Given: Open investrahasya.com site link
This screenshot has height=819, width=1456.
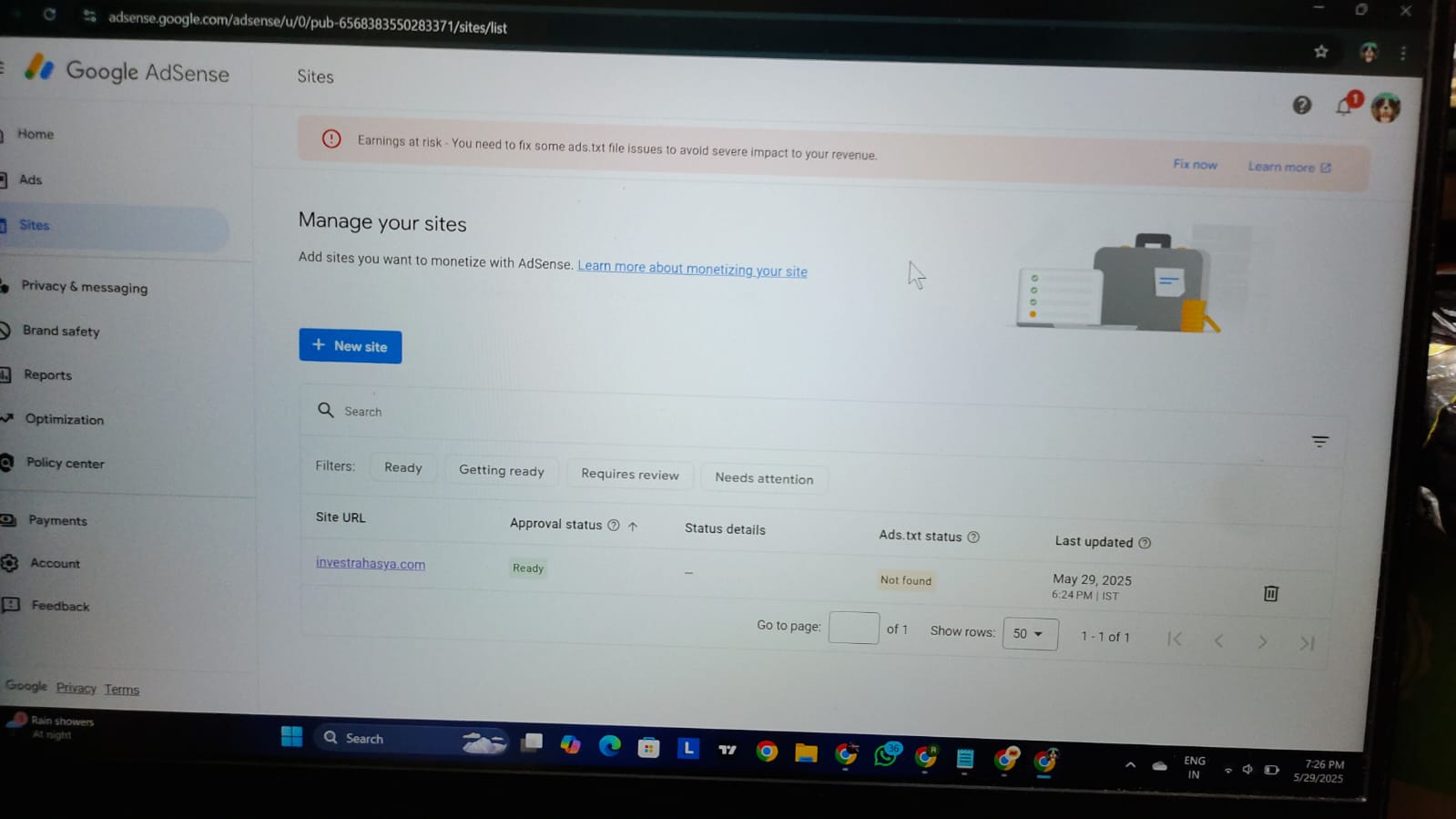Looking at the screenshot, I should coord(371,564).
